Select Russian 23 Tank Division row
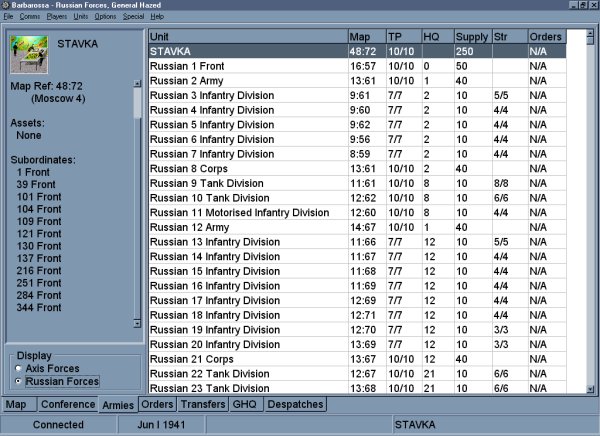600x436 pixels. [x=357, y=388]
